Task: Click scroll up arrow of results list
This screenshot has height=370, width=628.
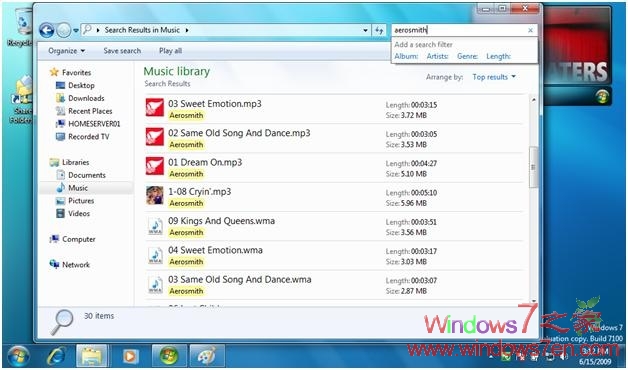Action: (x=533, y=99)
